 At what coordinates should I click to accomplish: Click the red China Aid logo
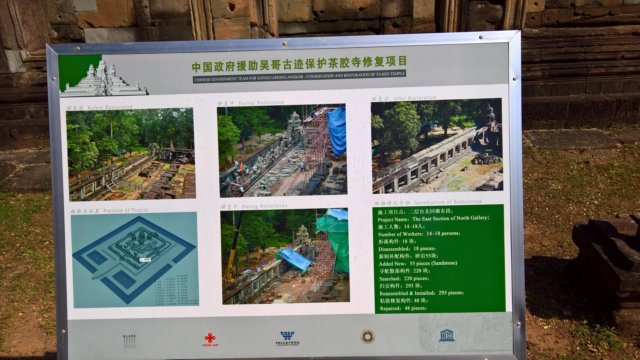210,339
